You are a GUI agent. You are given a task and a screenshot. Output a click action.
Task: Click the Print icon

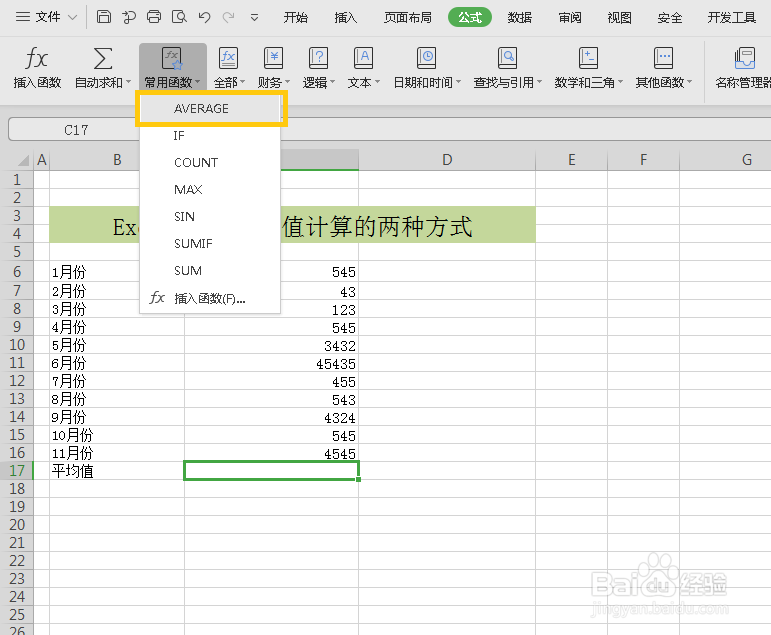[x=154, y=17]
